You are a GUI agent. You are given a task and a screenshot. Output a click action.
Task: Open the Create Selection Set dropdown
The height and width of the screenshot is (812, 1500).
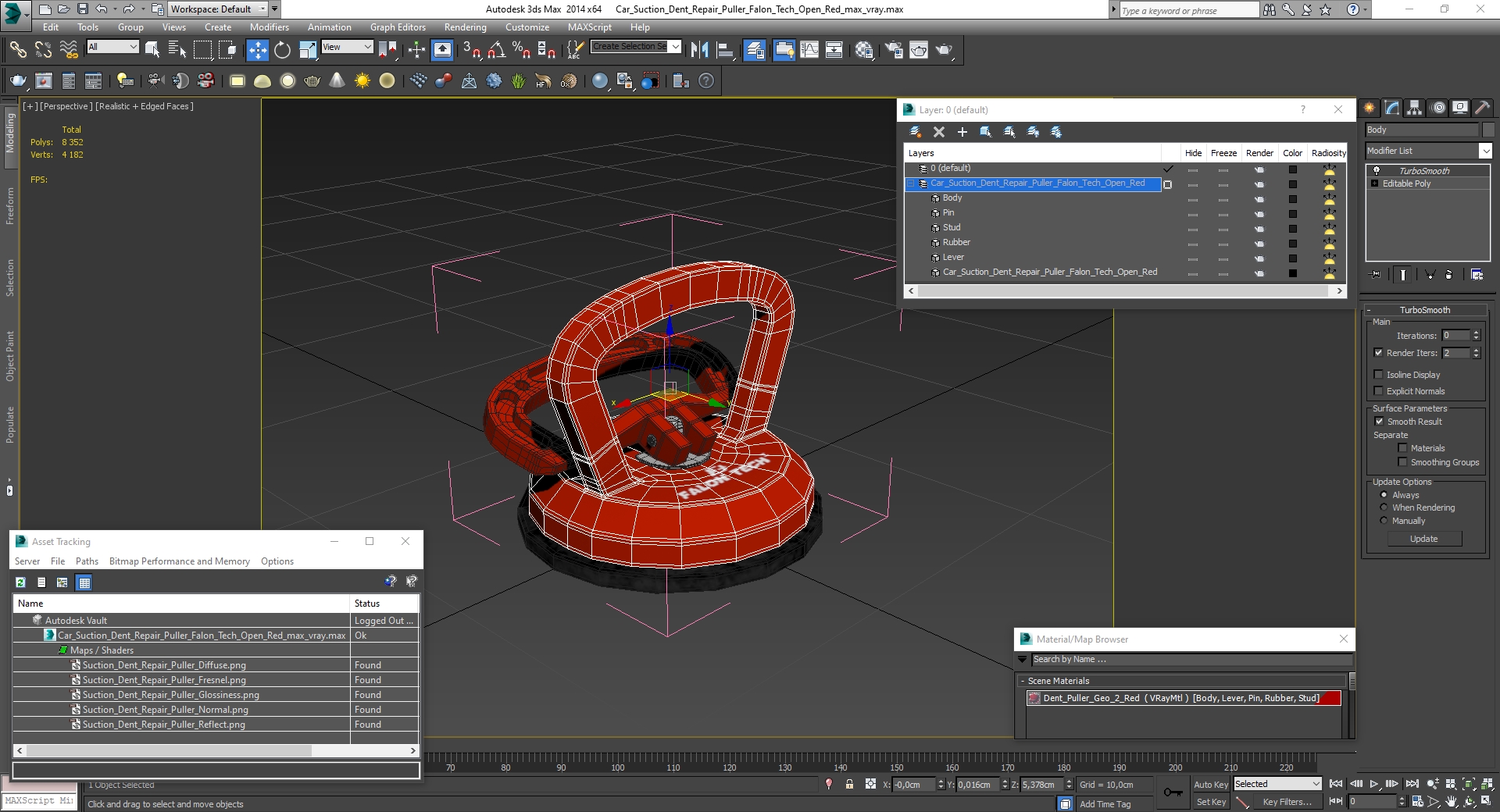pyautogui.click(x=636, y=47)
